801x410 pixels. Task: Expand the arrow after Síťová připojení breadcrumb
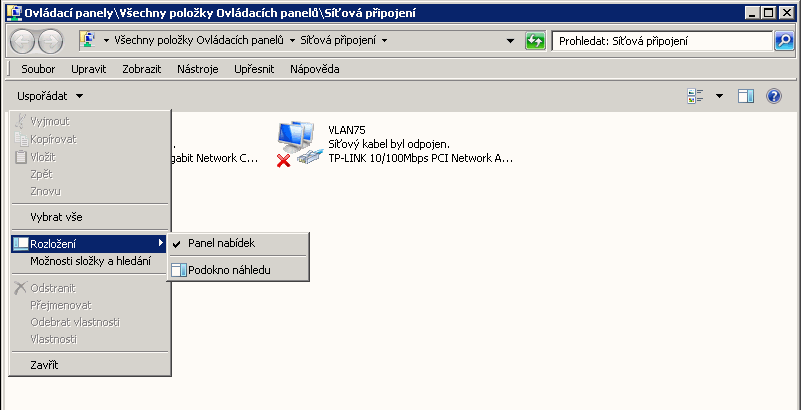click(x=384, y=41)
